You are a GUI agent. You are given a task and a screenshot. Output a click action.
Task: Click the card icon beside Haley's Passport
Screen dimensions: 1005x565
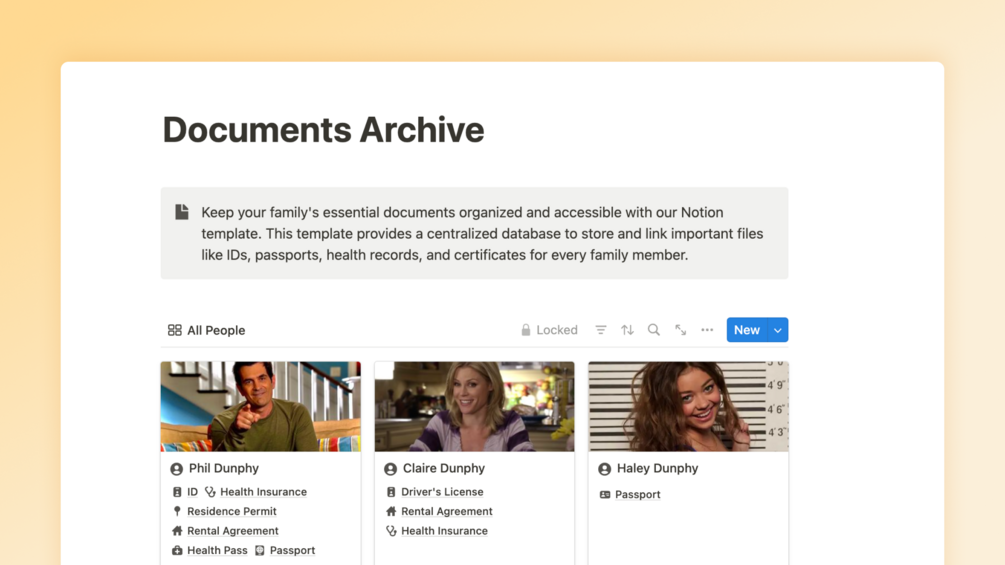click(605, 495)
